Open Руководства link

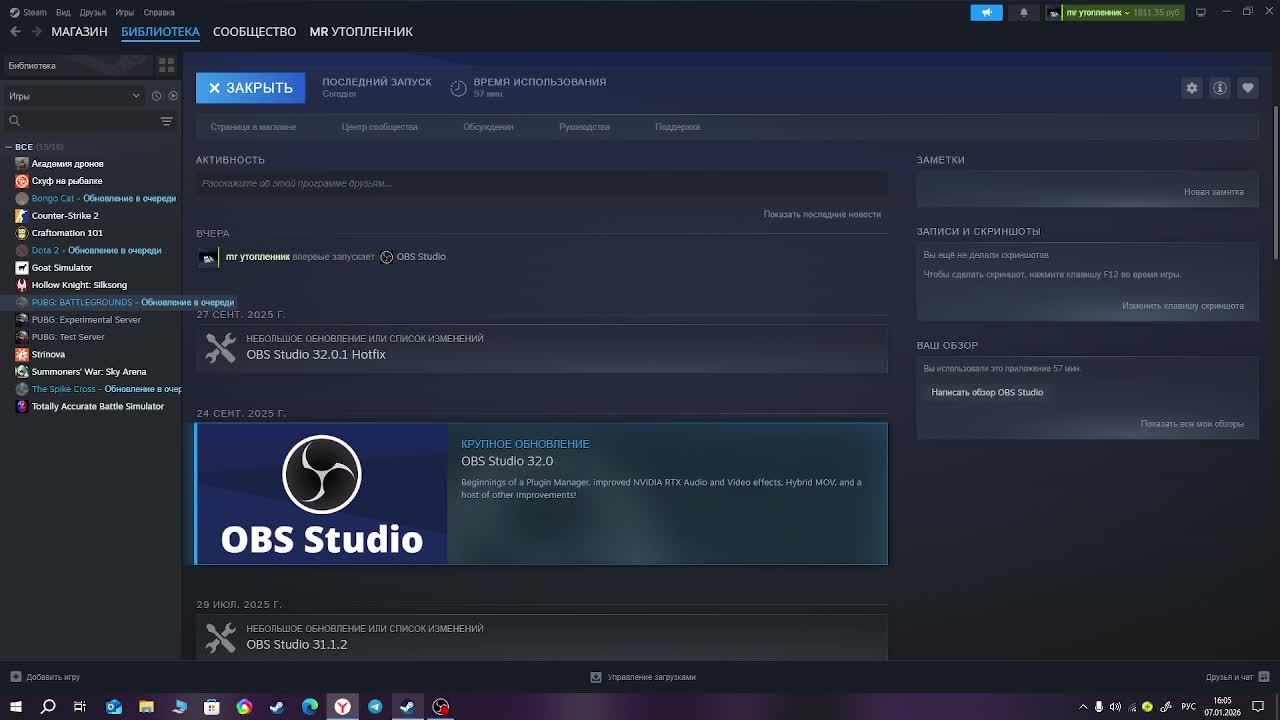tap(584, 127)
